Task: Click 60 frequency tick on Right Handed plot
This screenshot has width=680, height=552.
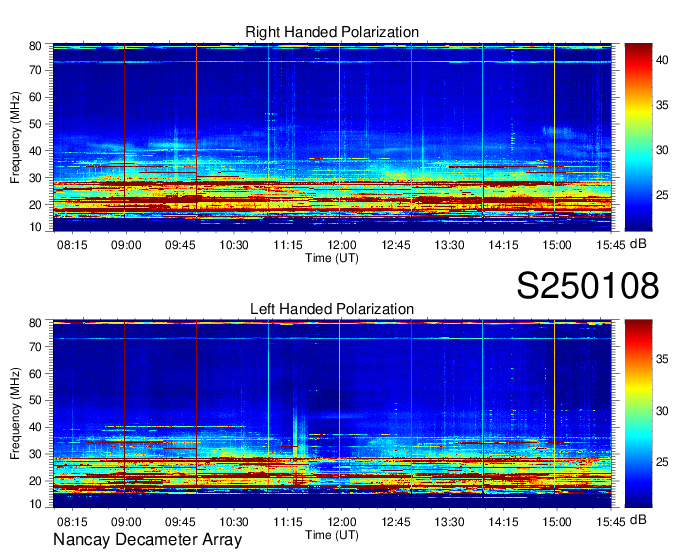Action: point(35,97)
